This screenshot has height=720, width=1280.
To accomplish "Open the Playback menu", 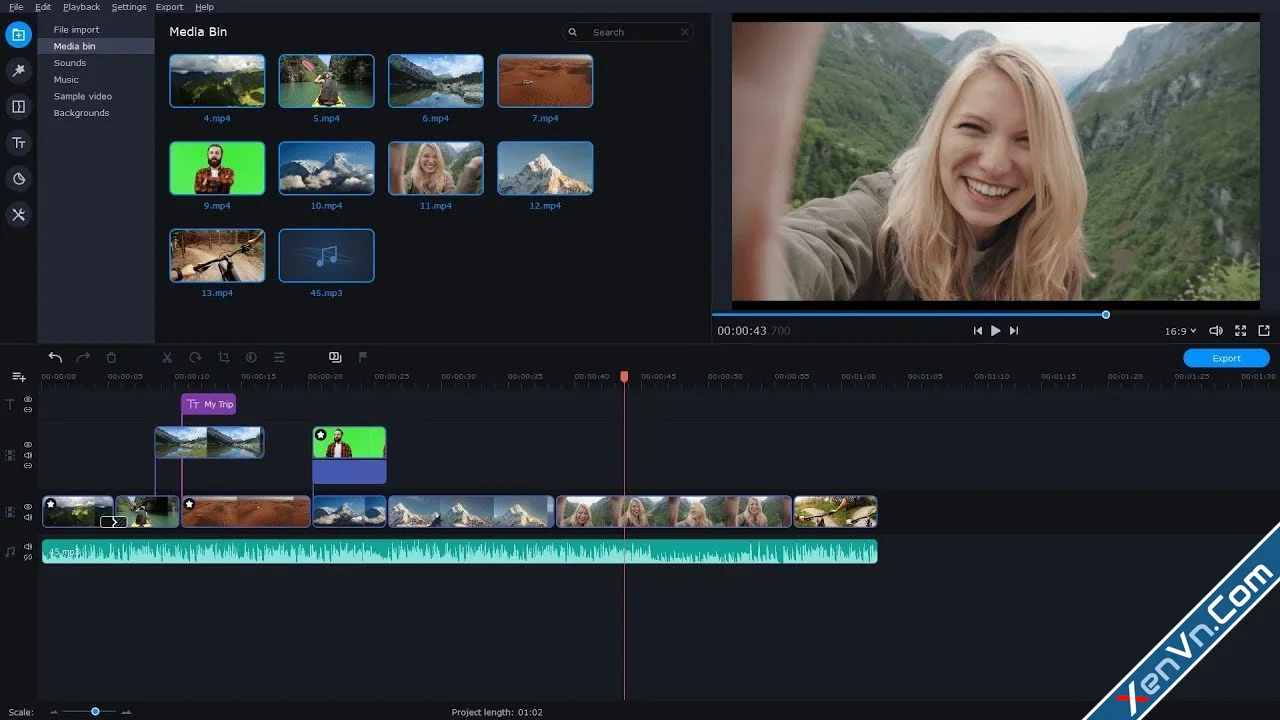I will pyautogui.click(x=81, y=7).
